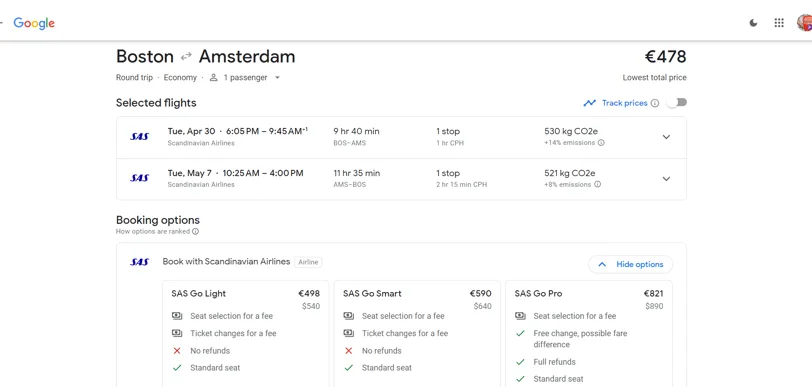
Task: Click the Track prices info icon
Action: point(655,103)
